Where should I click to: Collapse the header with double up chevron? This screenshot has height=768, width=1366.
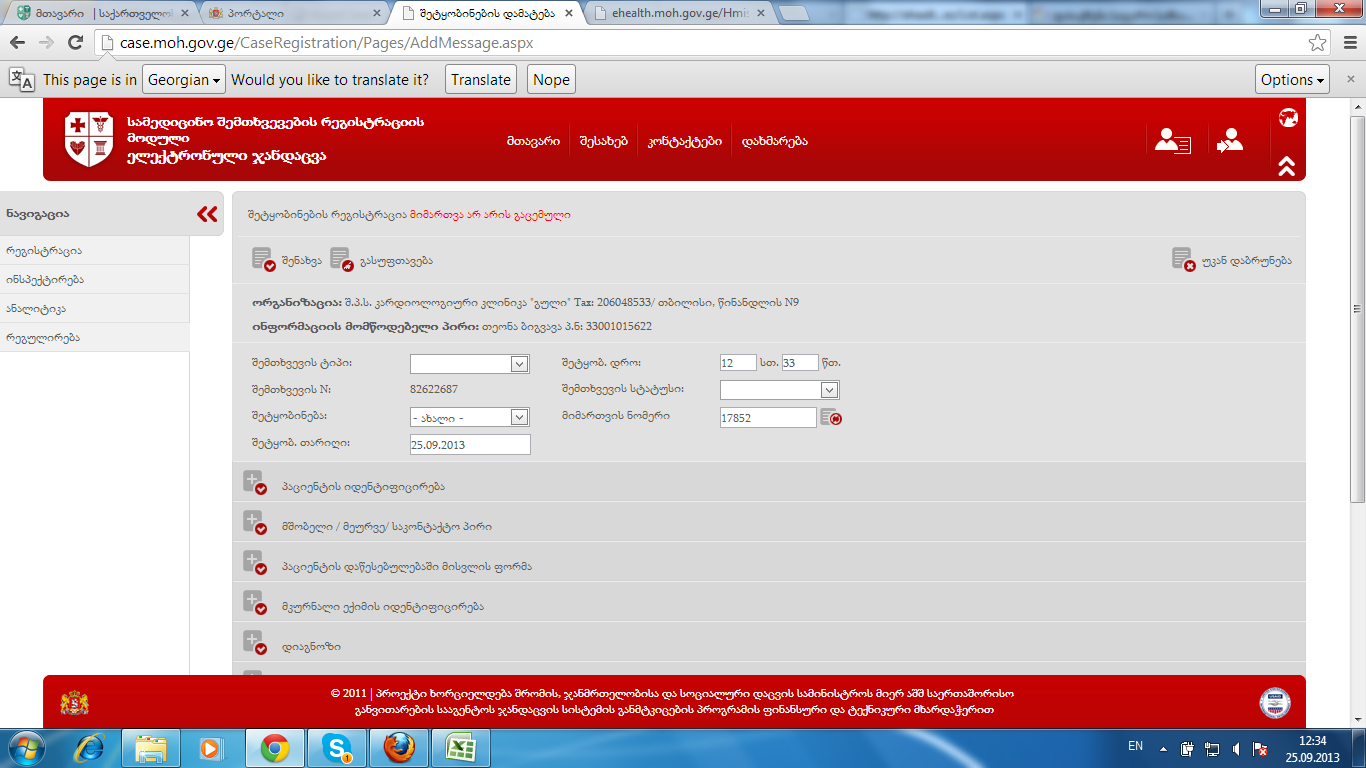pyautogui.click(x=1287, y=167)
